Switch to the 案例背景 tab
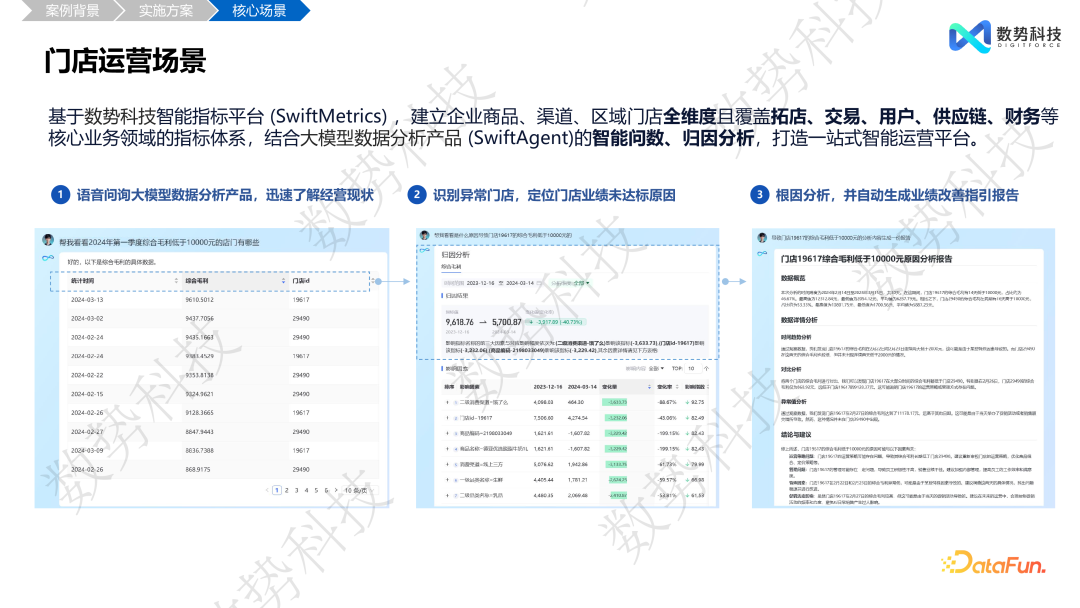This screenshot has height=608, width=1080. [72, 11]
